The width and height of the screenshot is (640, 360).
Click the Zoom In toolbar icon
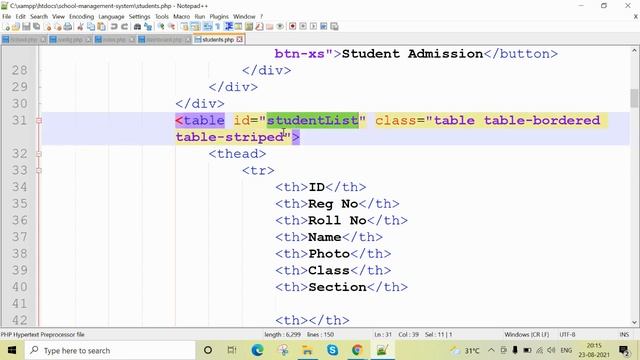click(x=161, y=27)
